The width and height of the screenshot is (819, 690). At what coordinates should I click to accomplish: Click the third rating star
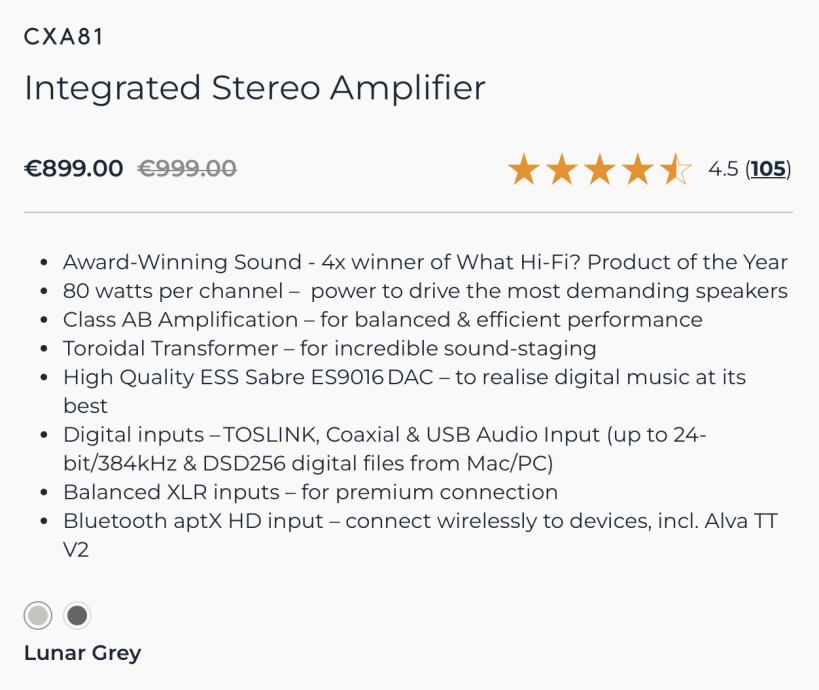(600, 170)
